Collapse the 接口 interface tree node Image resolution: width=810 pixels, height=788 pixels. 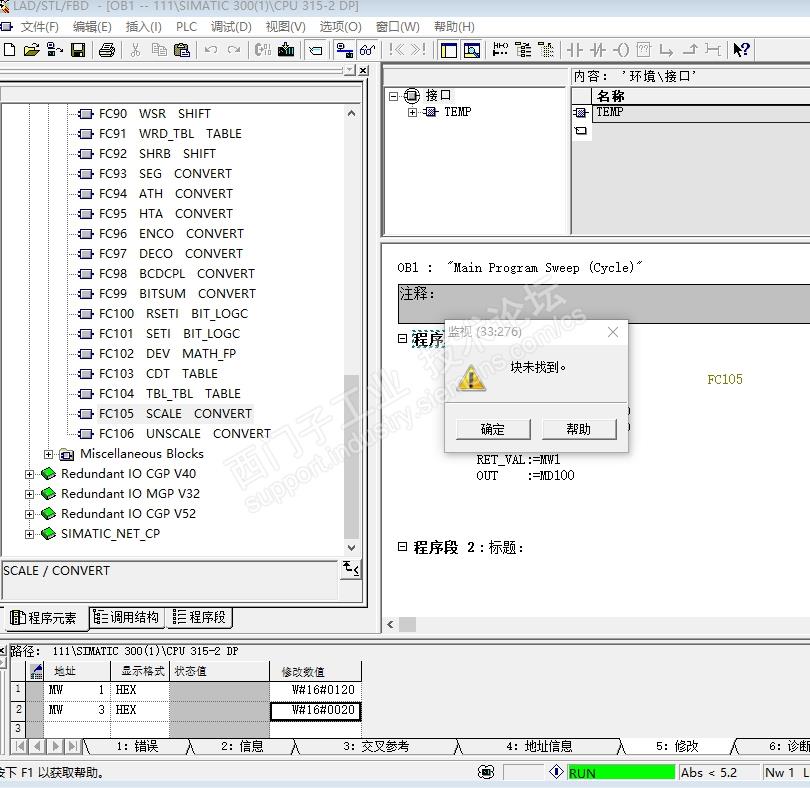point(394,96)
